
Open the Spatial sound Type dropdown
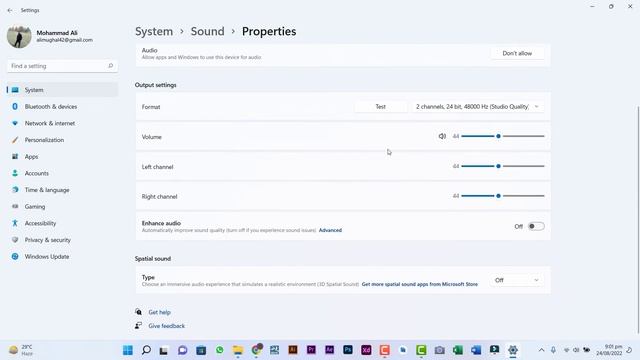pyautogui.click(x=517, y=280)
